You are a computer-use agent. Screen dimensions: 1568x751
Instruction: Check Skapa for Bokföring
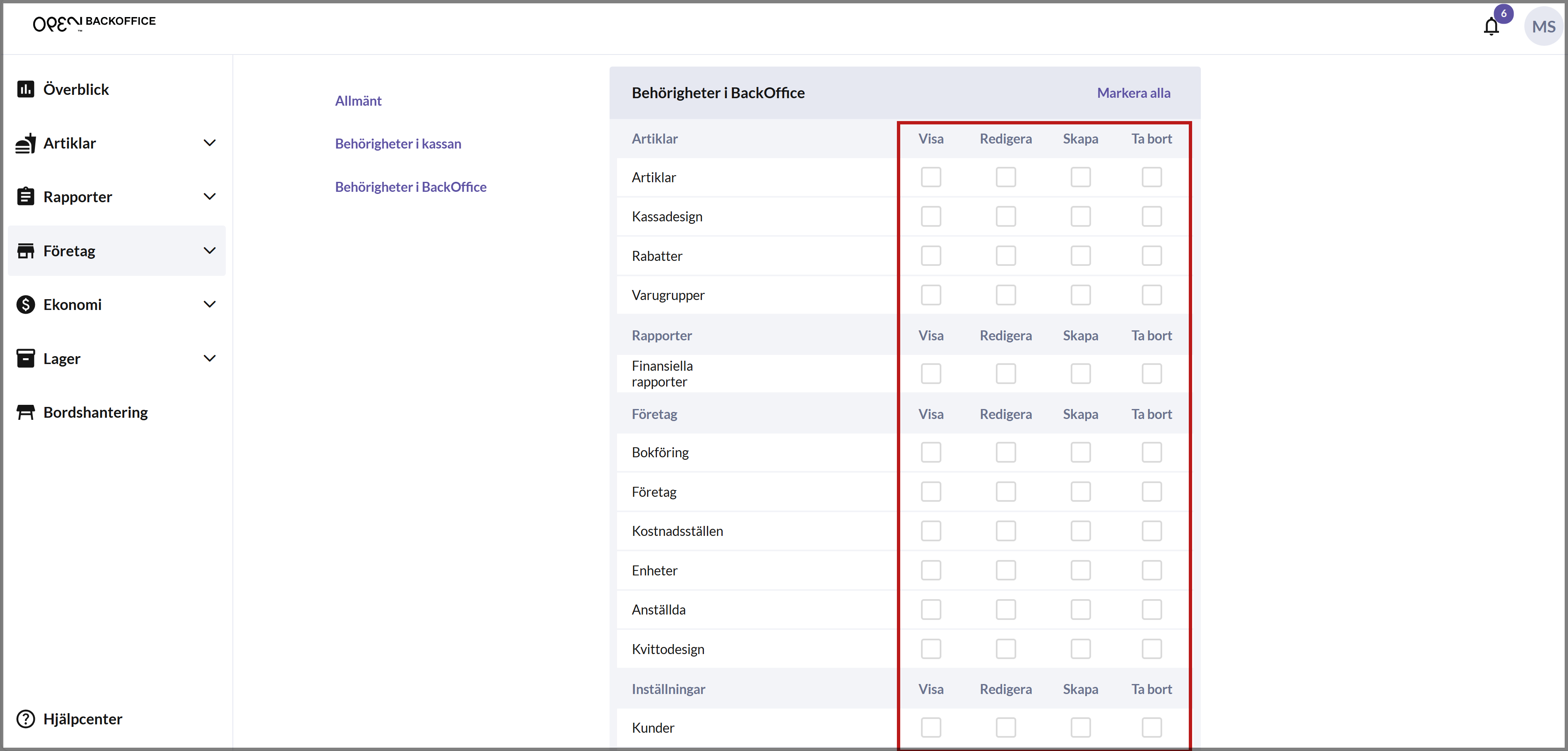(1080, 453)
